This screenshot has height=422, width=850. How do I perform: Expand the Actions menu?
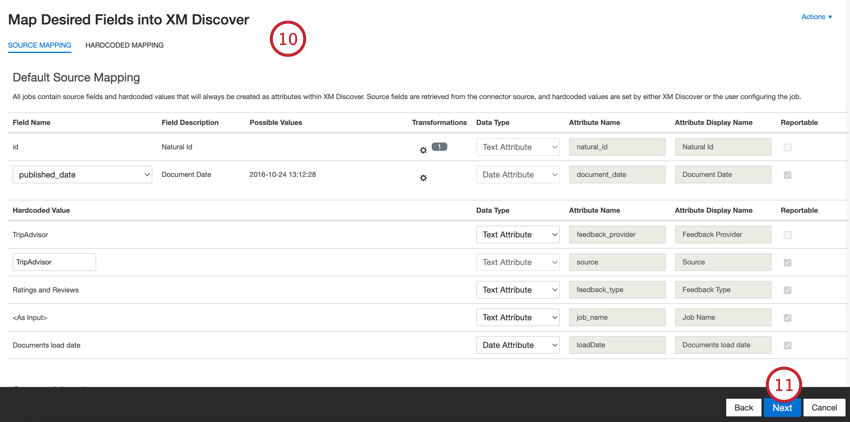[x=816, y=17]
